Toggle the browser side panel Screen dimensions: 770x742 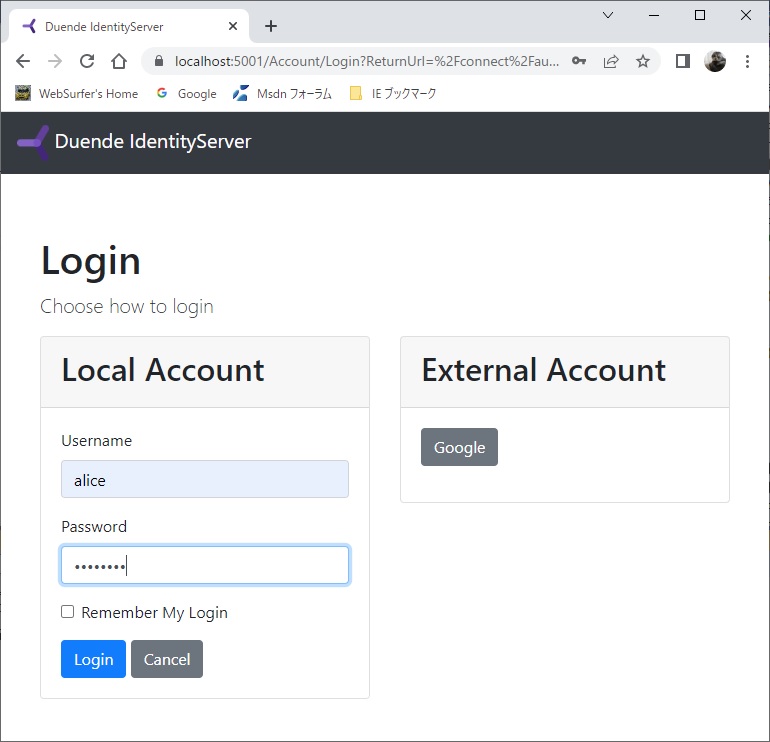point(683,61)
